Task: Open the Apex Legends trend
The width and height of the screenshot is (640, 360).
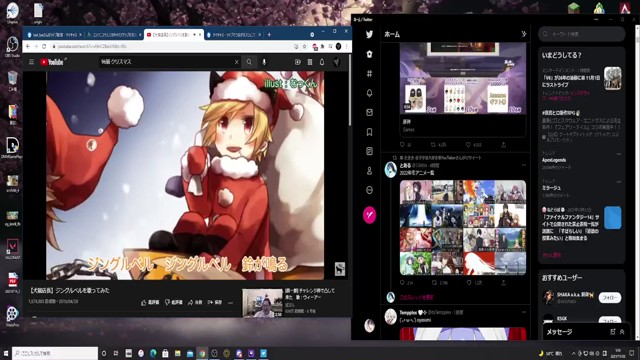Action: point(554,160)
